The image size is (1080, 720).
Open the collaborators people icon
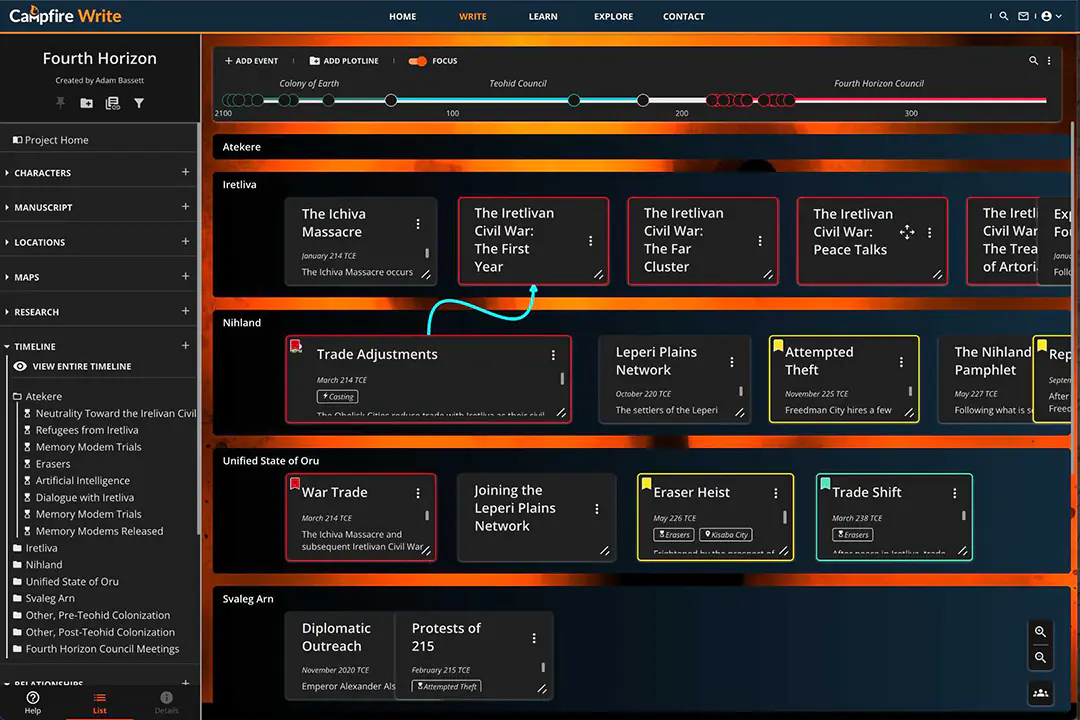pos(1041,693)
